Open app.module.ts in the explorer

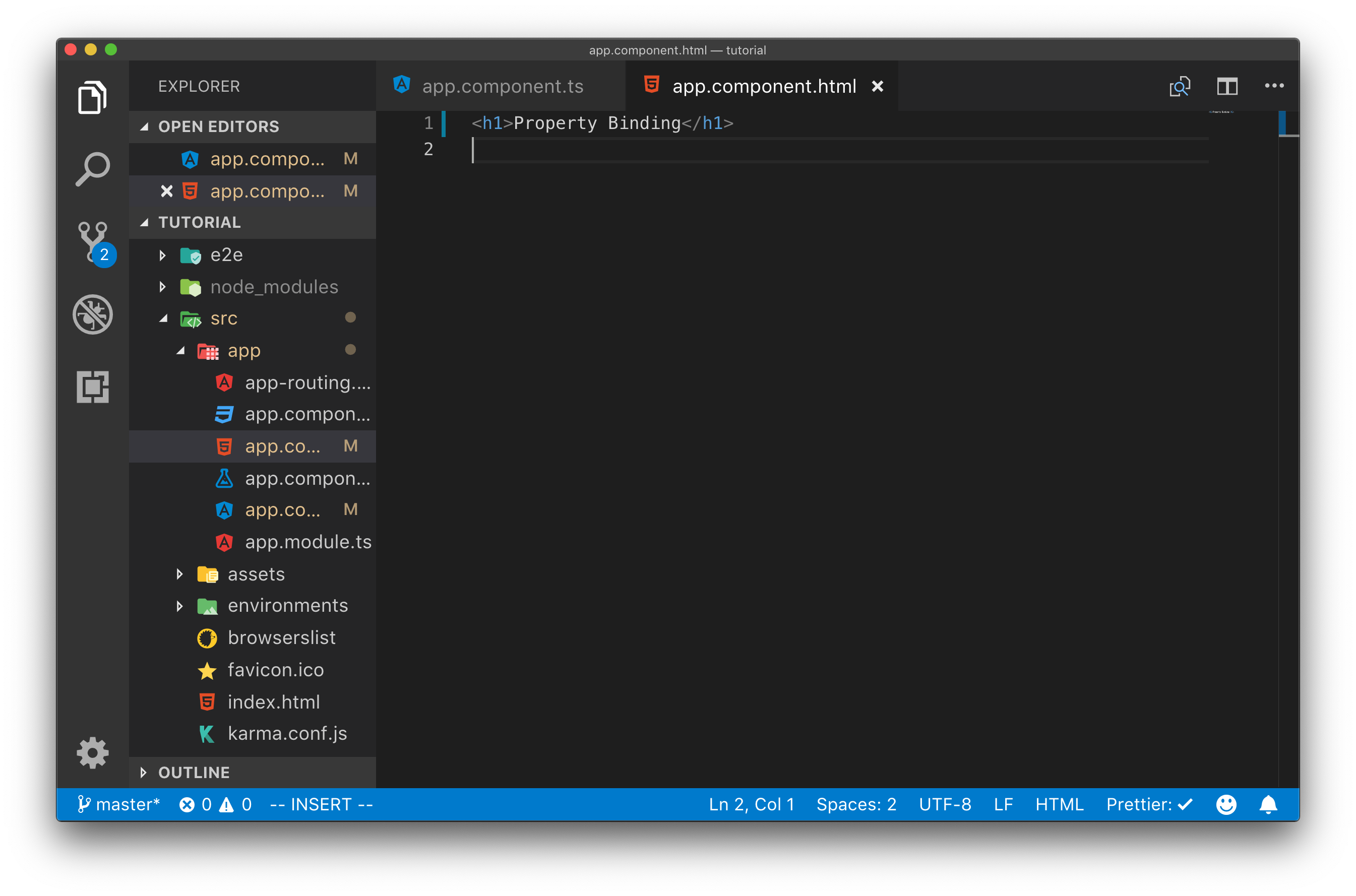(x=253, y=542)
